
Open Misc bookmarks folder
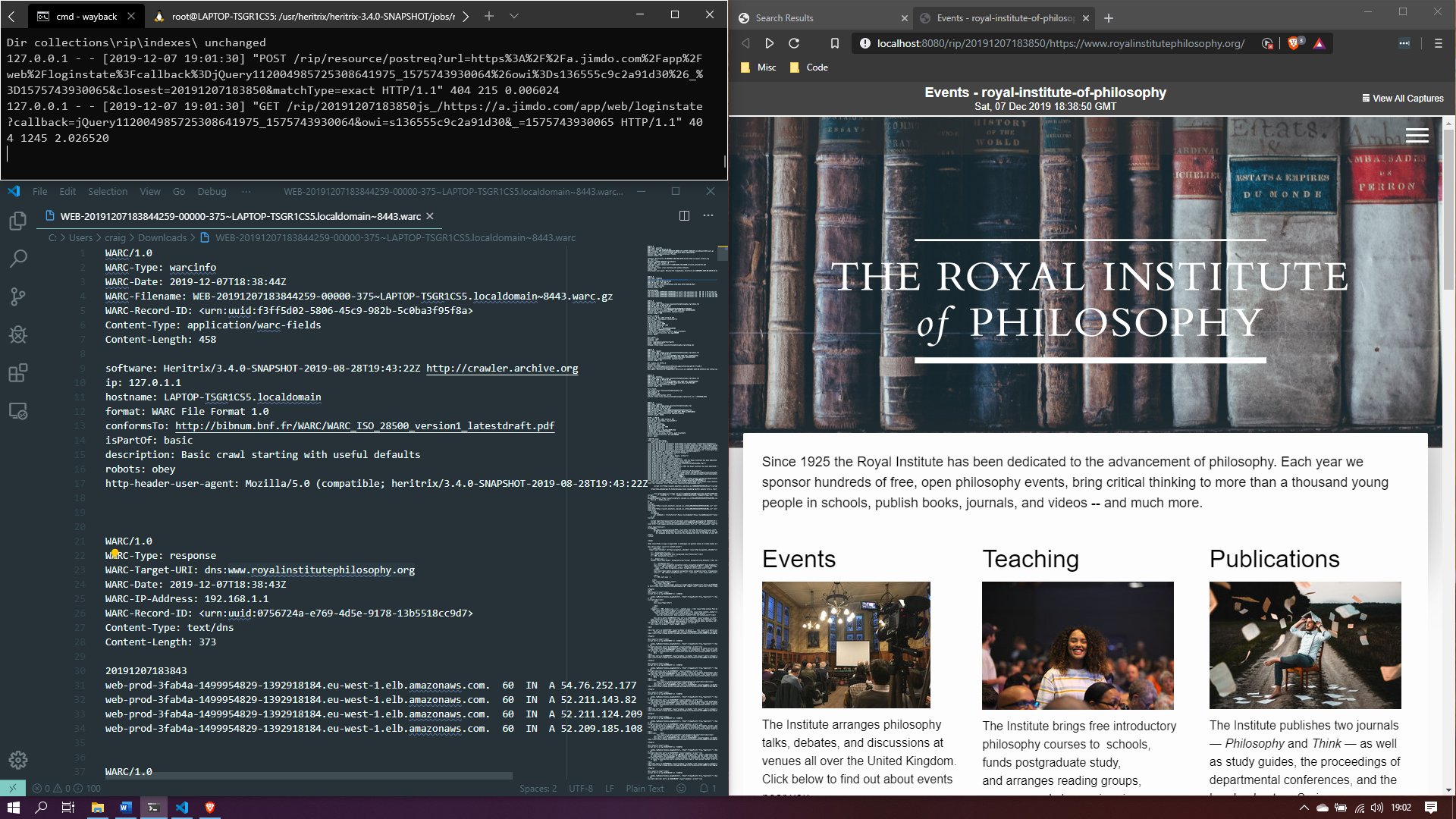(x=759, y=67)
